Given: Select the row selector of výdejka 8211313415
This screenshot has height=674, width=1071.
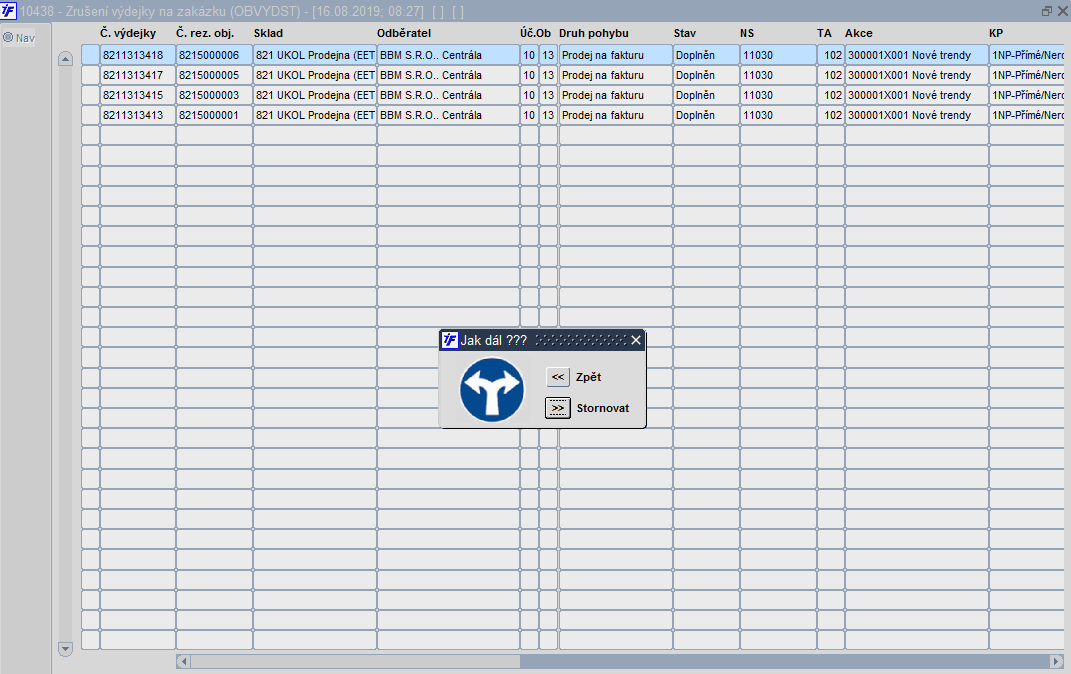Looking at the screenshot, I should click(x=90, y=95).
